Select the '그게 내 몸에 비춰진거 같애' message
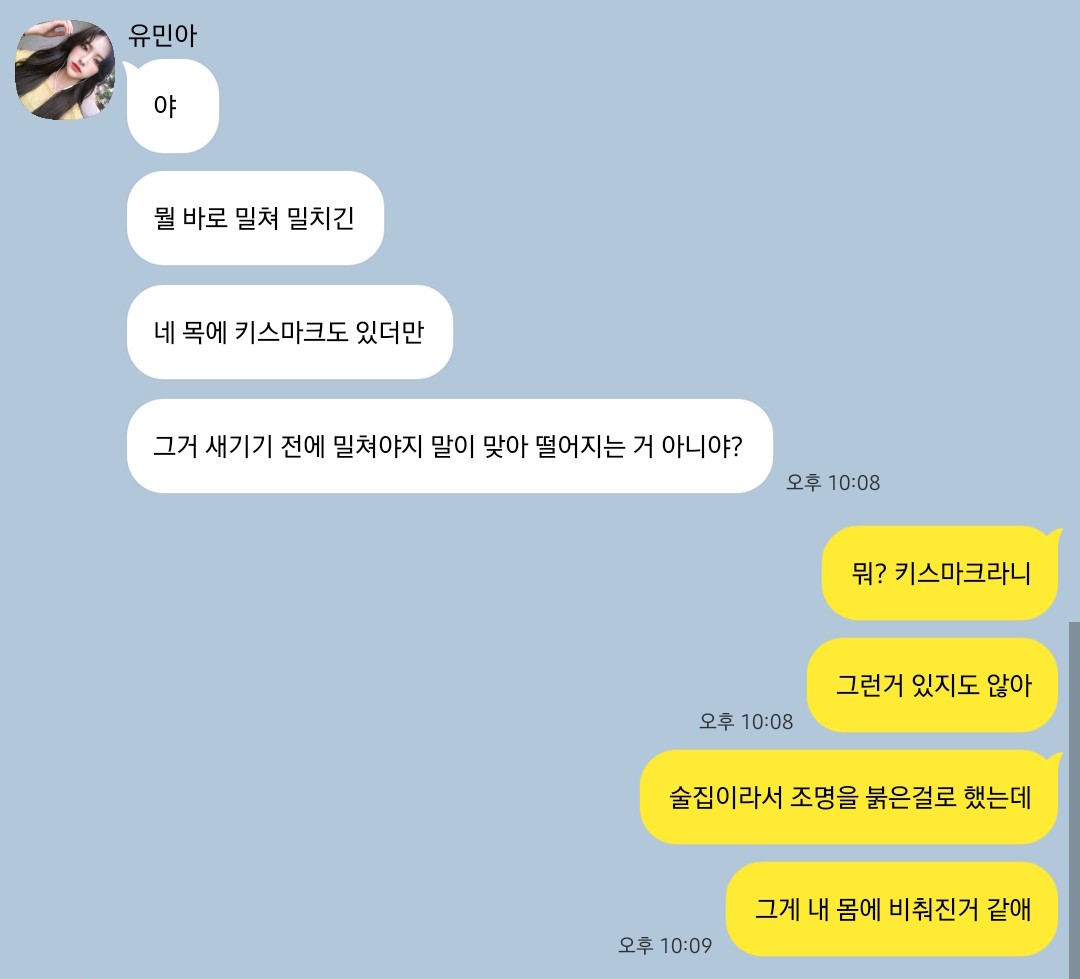1080x979 pixels. 891,909
